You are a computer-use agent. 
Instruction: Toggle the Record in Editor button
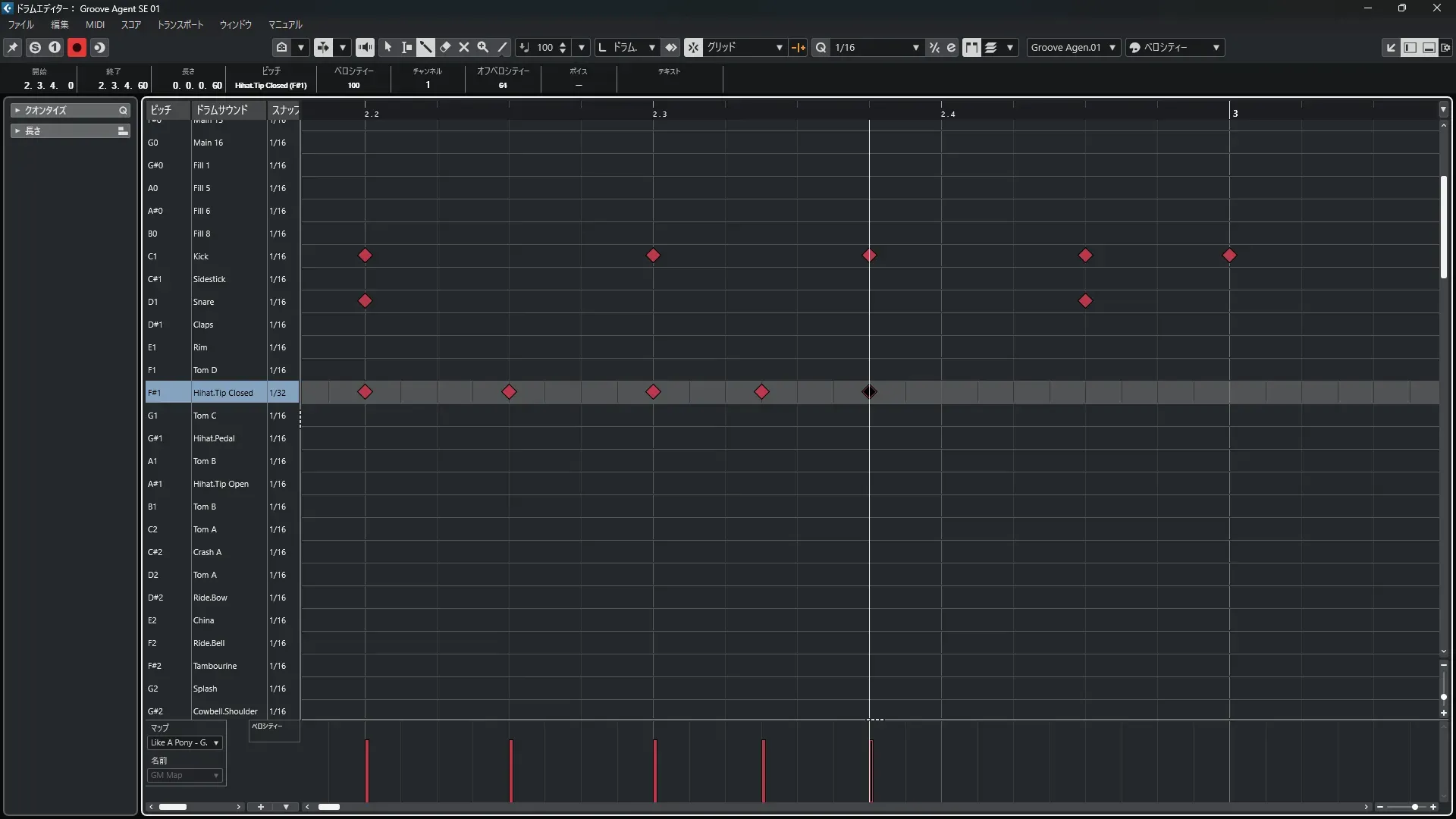(77, 47)
